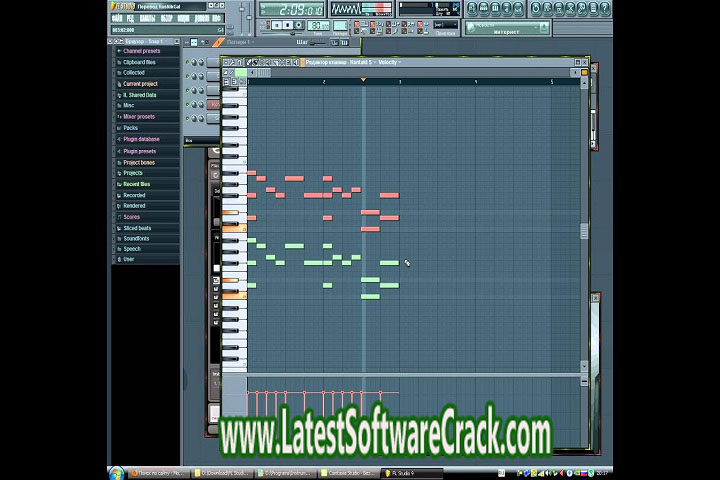Select the Sliced beats browser entry
The width and height of the screenshot is (720, 480).
click(146, 228)
